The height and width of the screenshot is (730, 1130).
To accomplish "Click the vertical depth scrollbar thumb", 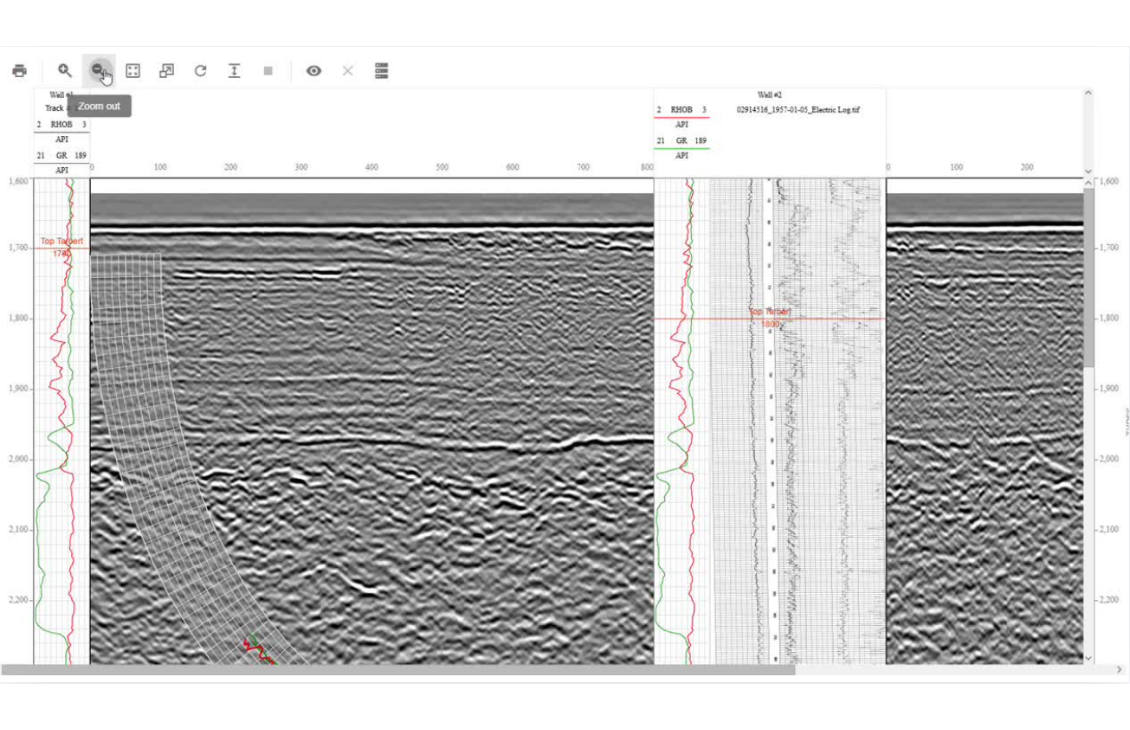I will 1088,279.
